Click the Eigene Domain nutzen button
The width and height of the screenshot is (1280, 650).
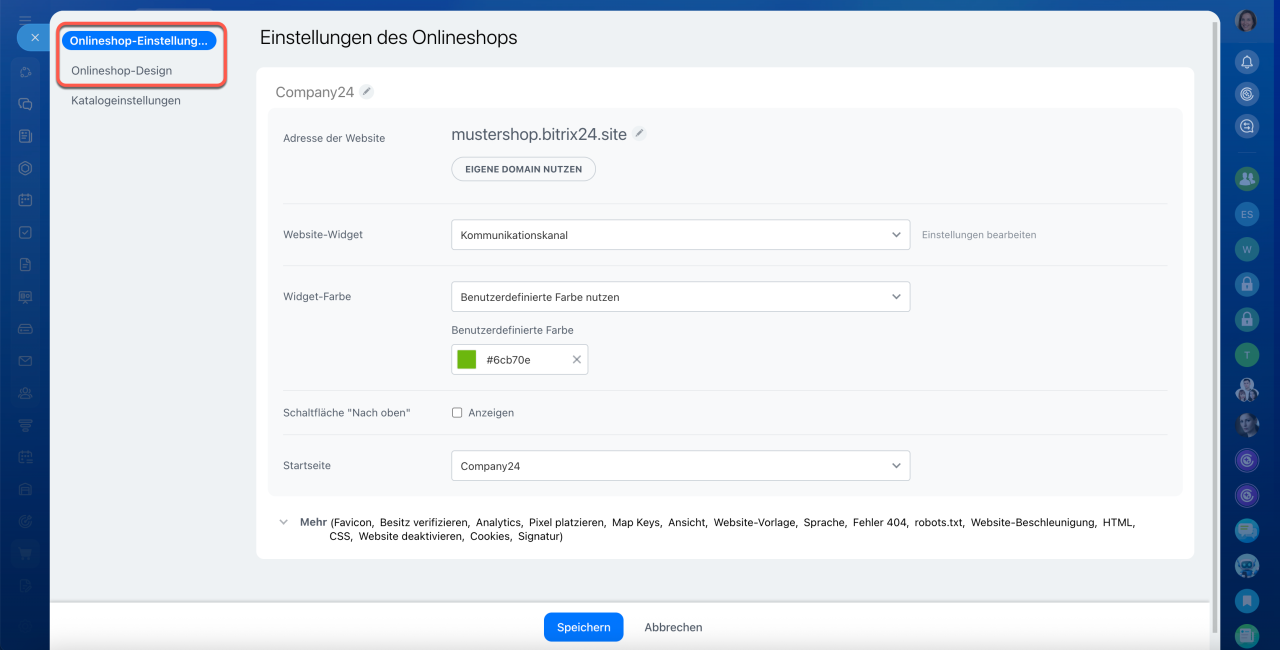tap(523, 169)
